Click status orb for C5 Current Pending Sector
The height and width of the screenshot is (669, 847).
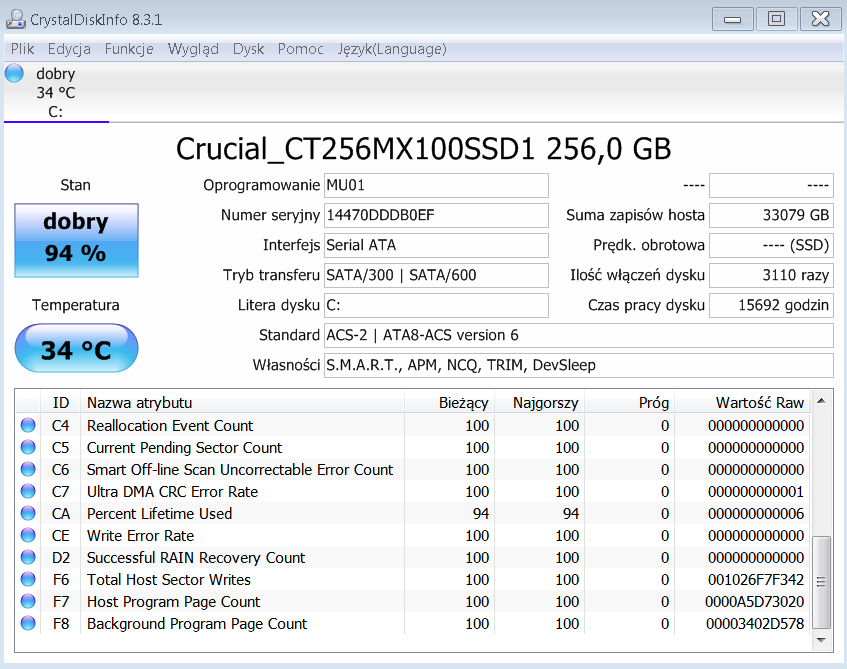28,447
